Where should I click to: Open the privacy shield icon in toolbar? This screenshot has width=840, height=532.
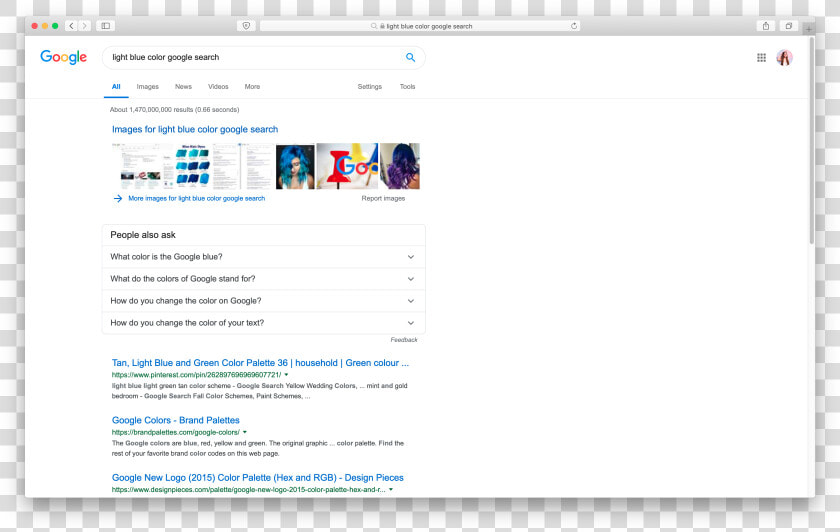point(246,26)
